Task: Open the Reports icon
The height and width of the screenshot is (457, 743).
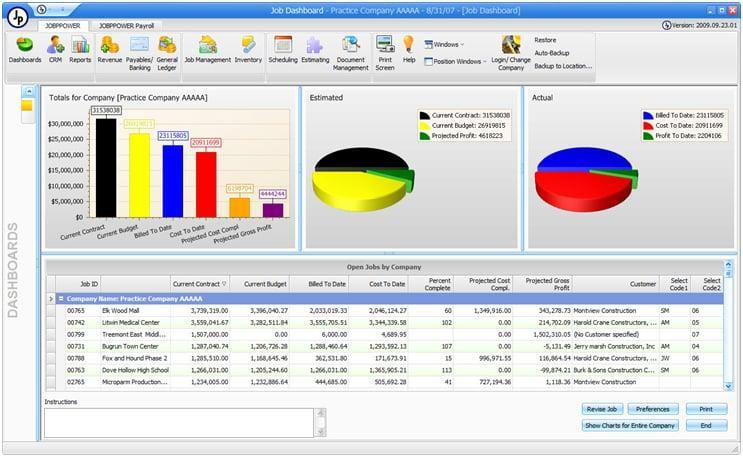Action: coord(80,49)
